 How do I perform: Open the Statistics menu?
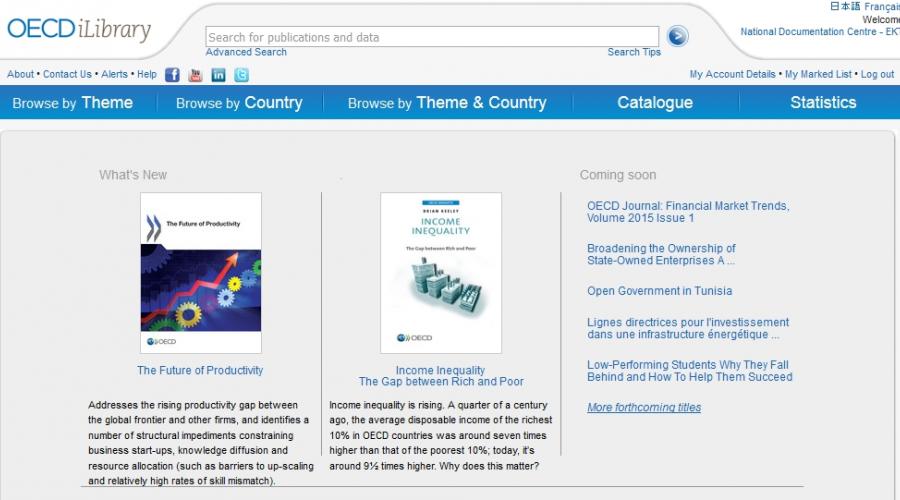(x=823, y=103)
